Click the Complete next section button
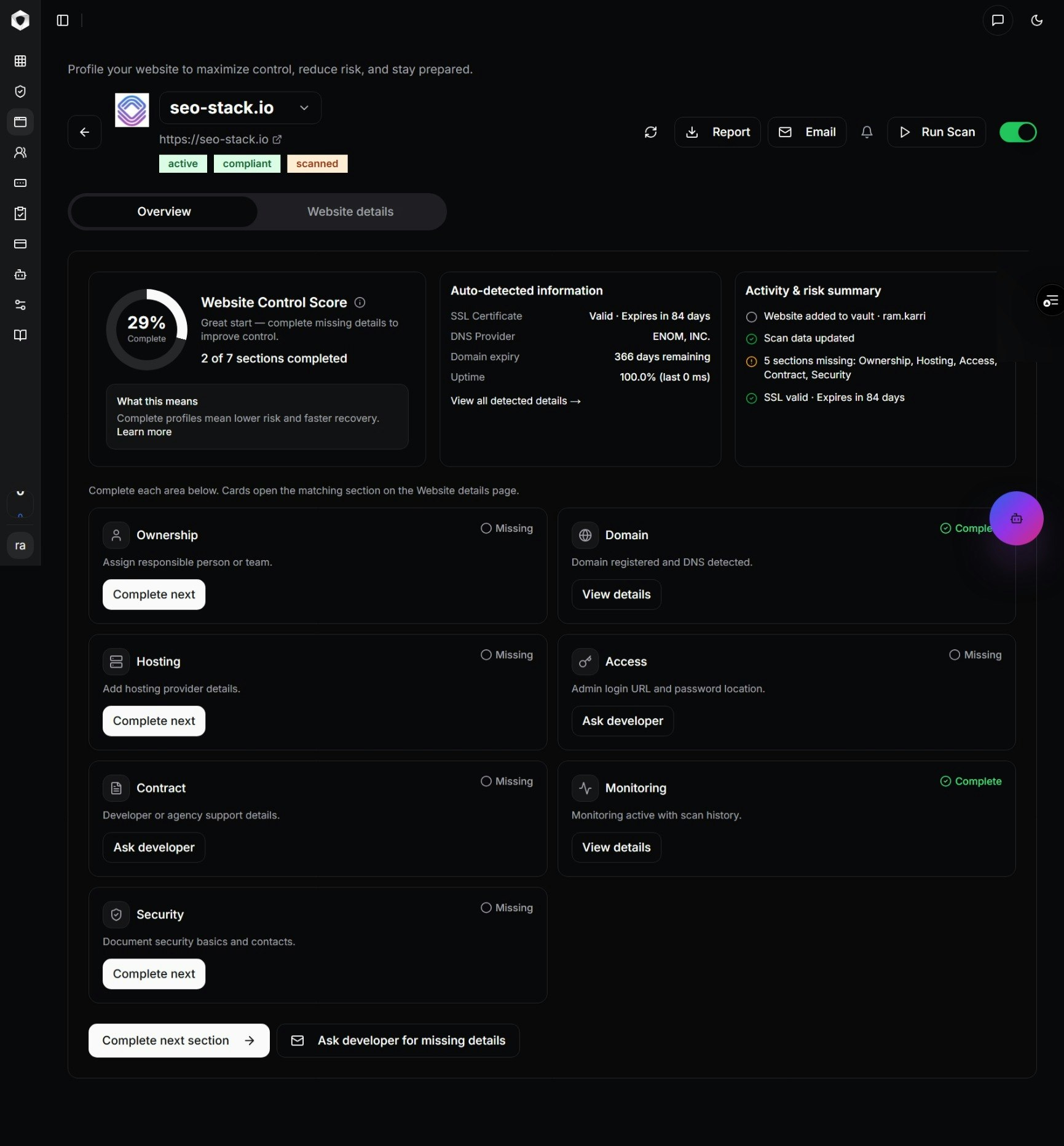This screenshot has height=1146, width=1064. (x=179, y=1040)
